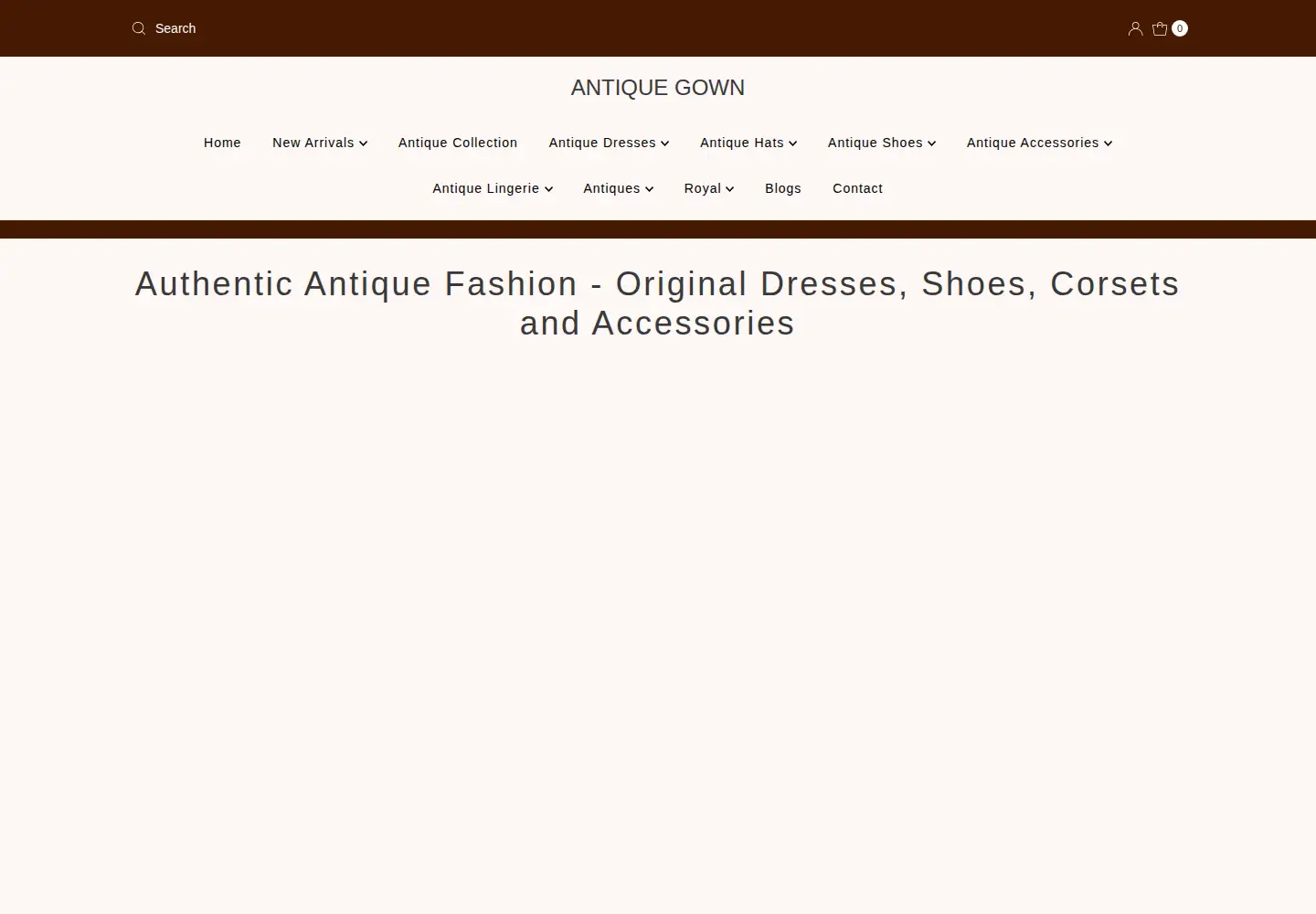
Task: Open the Antique Shoes menu item
Action: [x=876, y=143]
